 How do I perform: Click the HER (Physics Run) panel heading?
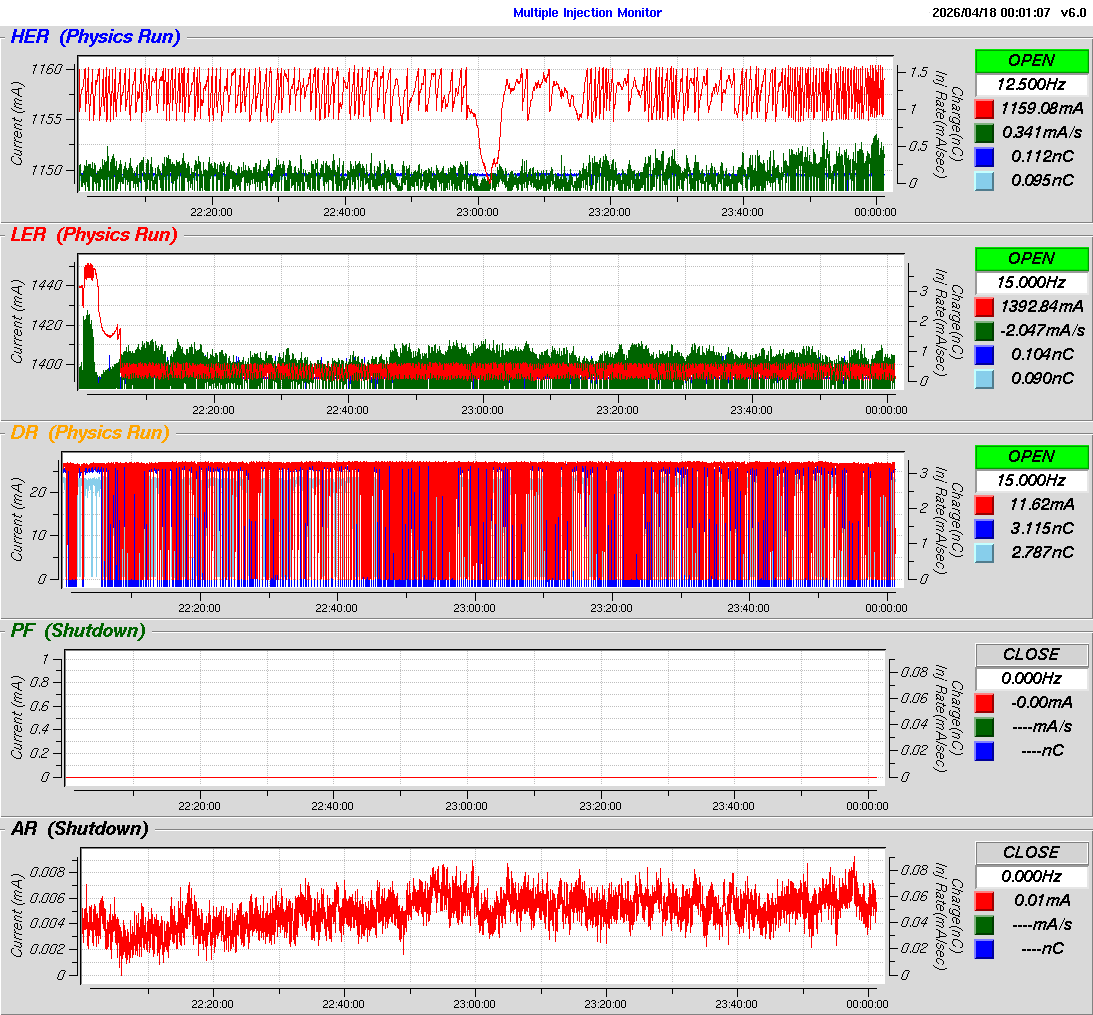click(95, 37)
